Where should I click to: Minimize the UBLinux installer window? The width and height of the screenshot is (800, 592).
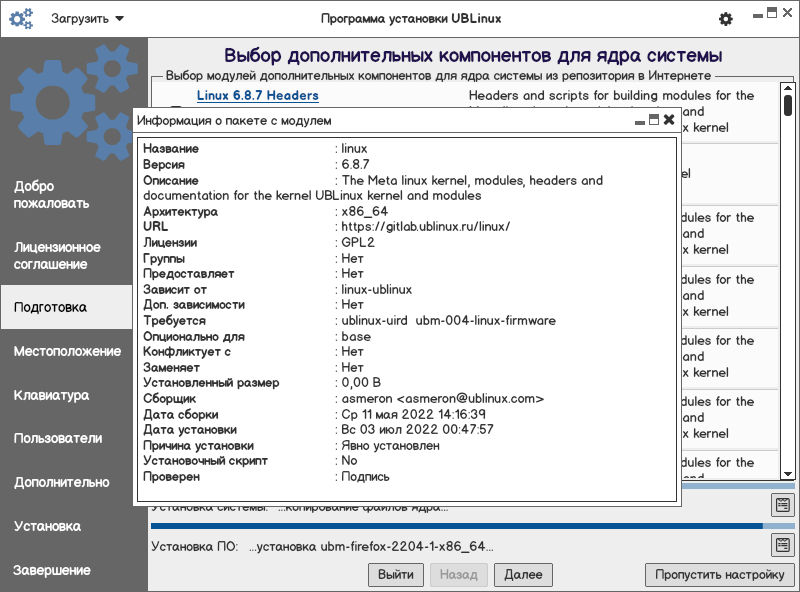pos(758,15)
